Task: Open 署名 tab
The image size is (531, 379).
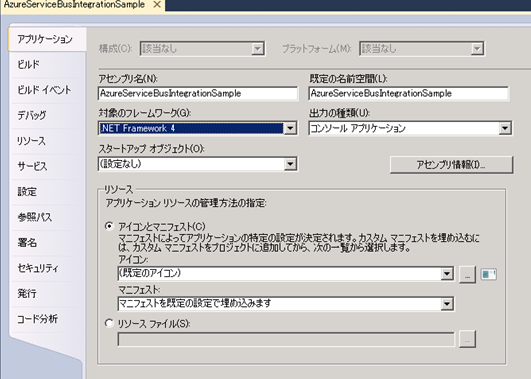Action: [x=27, y=243]
